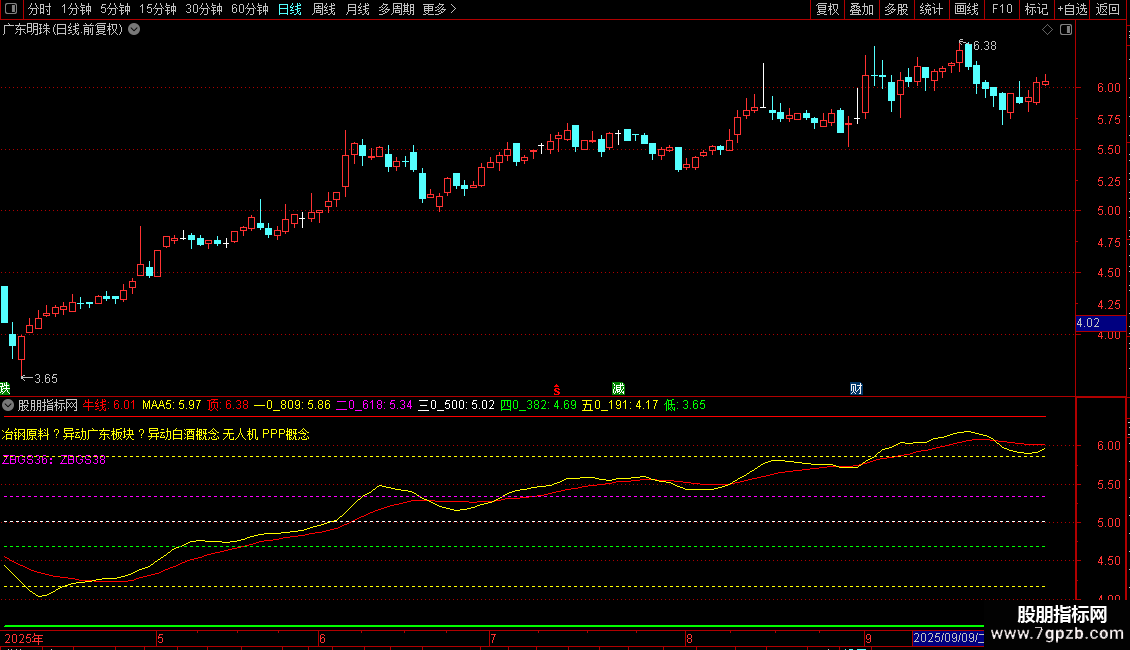Click the 多股 multi-stock button

coord(896,9)
